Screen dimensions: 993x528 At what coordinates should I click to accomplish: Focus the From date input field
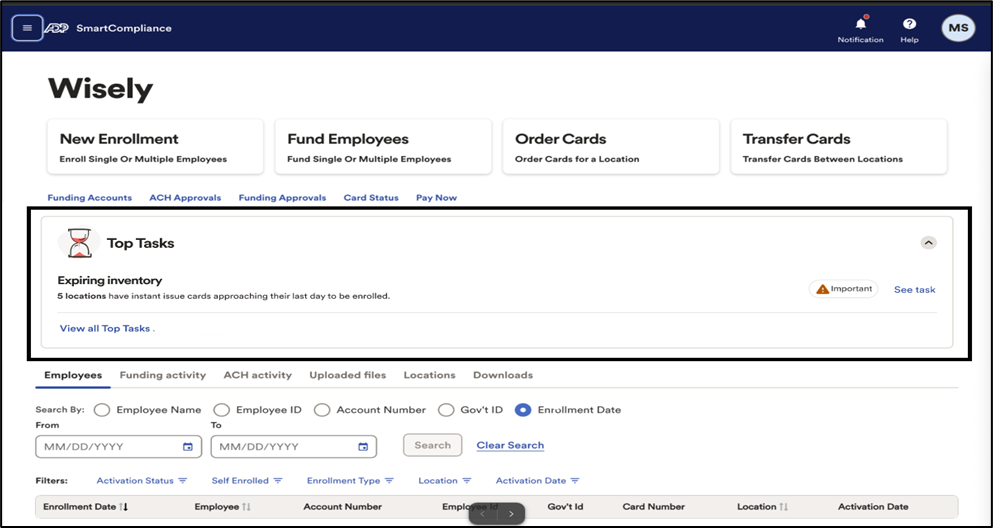[x=118, y=447]
